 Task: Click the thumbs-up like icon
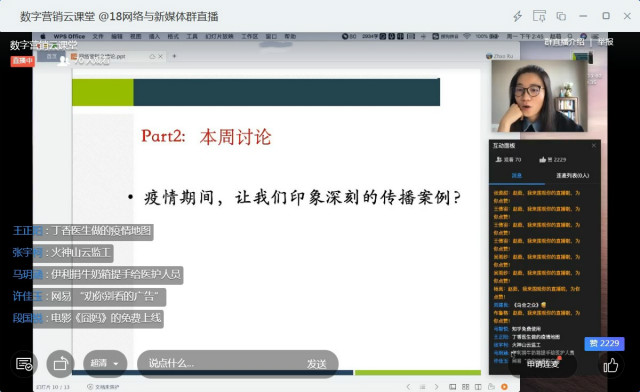(611, 364)
